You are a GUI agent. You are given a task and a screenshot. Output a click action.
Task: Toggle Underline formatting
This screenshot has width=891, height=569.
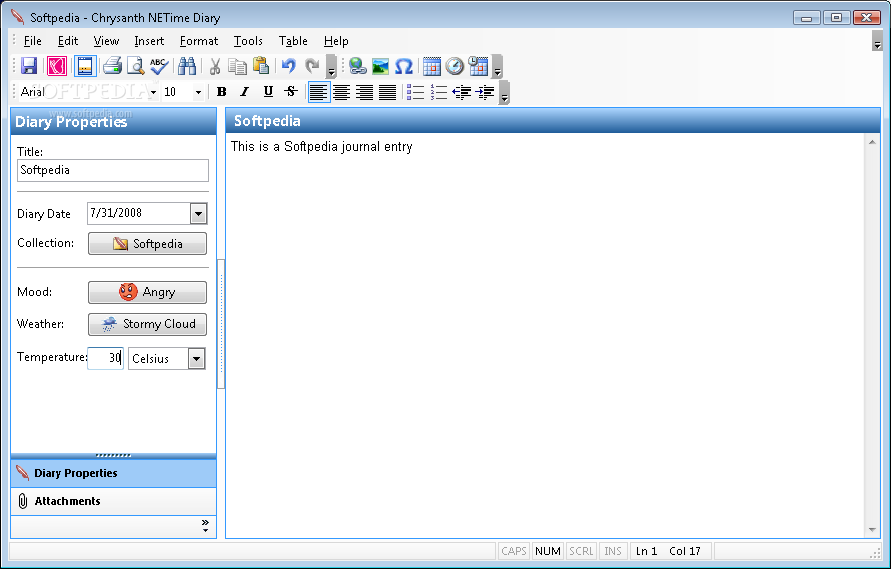(x=268, y=92)
